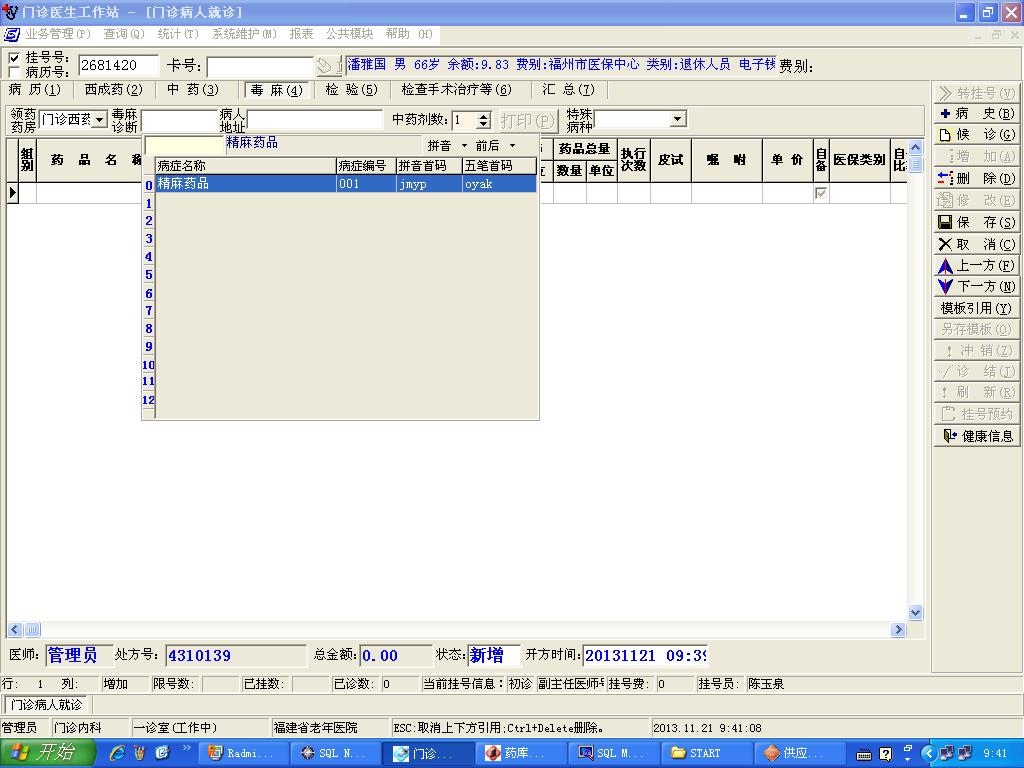Open the 帮助(H) menu

tap(409, 34)
